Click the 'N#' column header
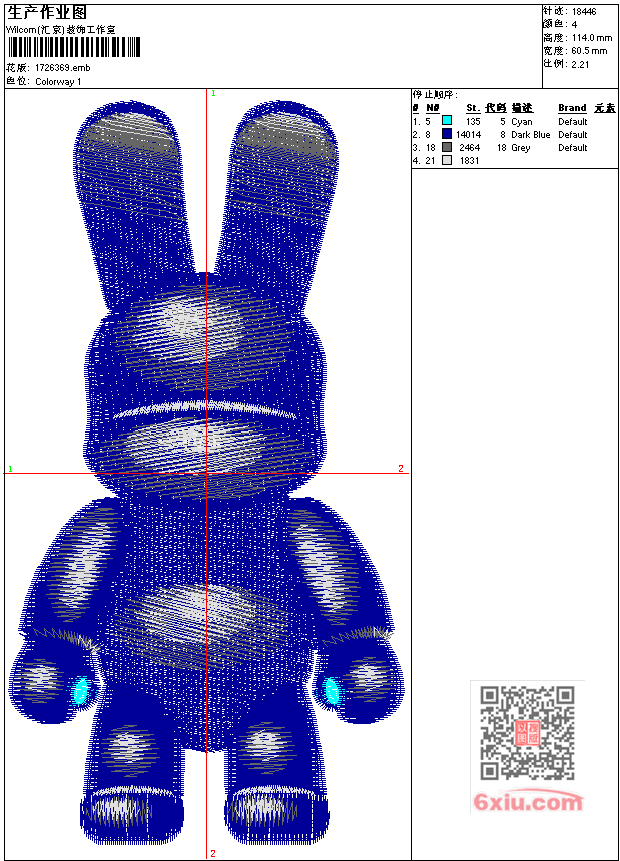This screenshot has width=620, height=861. coord(433,108)
